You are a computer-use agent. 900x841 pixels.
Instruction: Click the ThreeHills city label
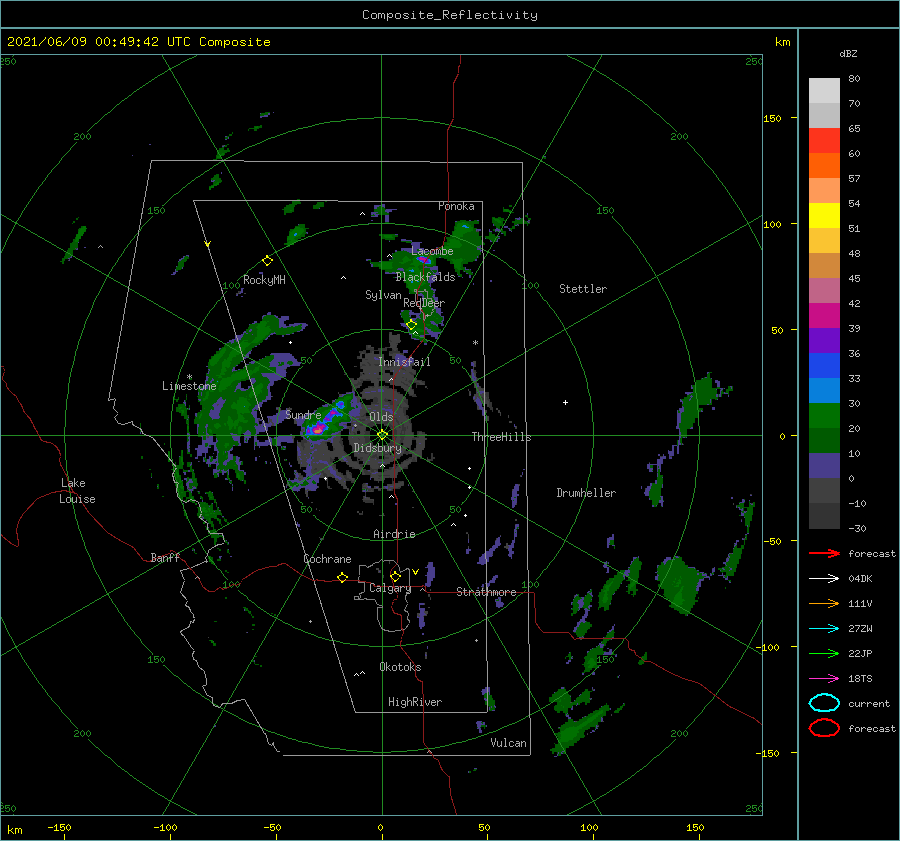501,437
